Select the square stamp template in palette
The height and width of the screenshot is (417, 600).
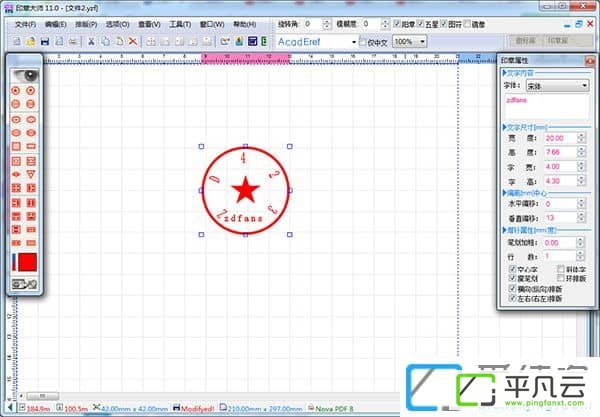coord(16,146)
